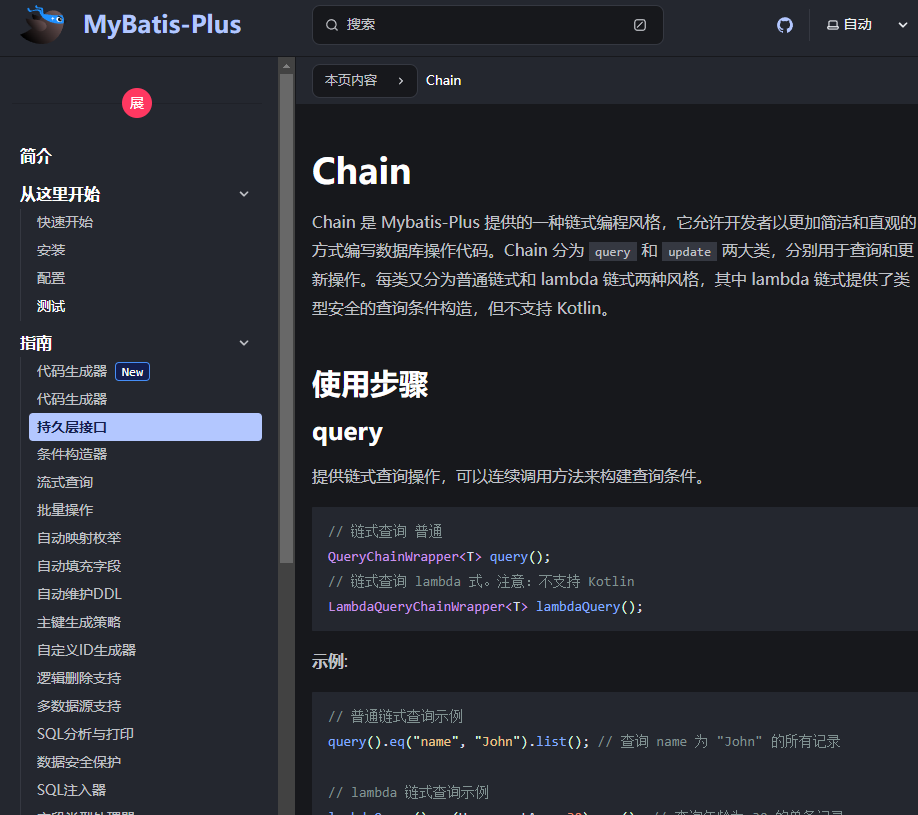The height and width of the screenshot is (815, 918).
Task: Click the slash shortcut icon in search box
Action: click(x=639, y=24)
